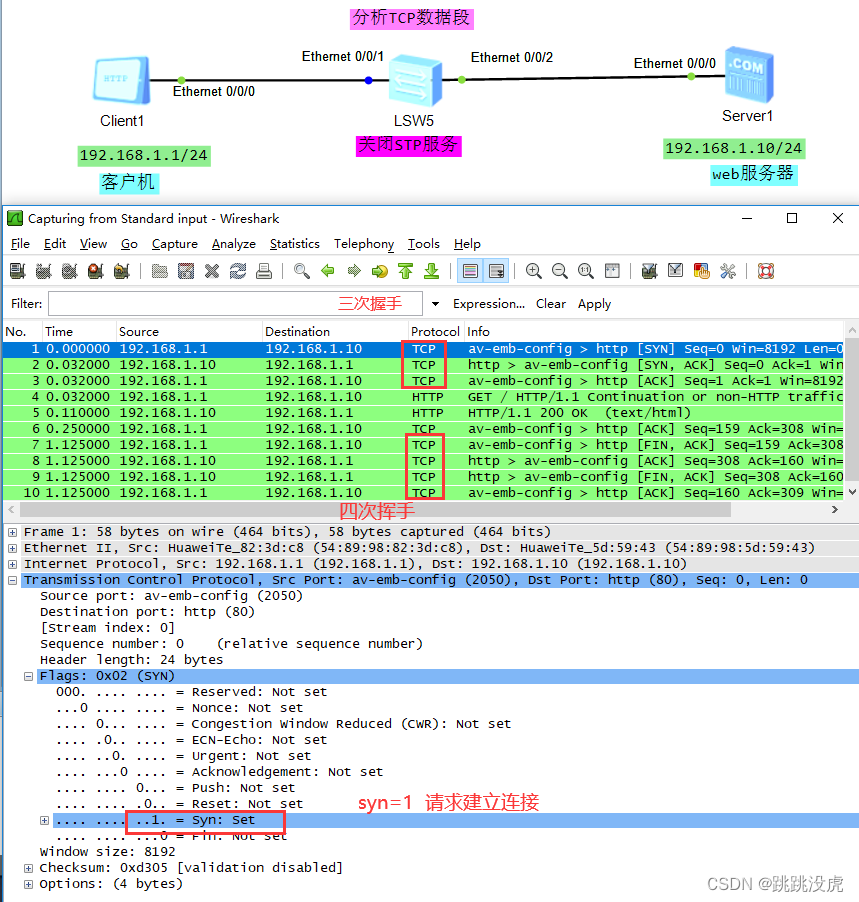
Task: Zoom in the packet text
Action: (533, 271)
